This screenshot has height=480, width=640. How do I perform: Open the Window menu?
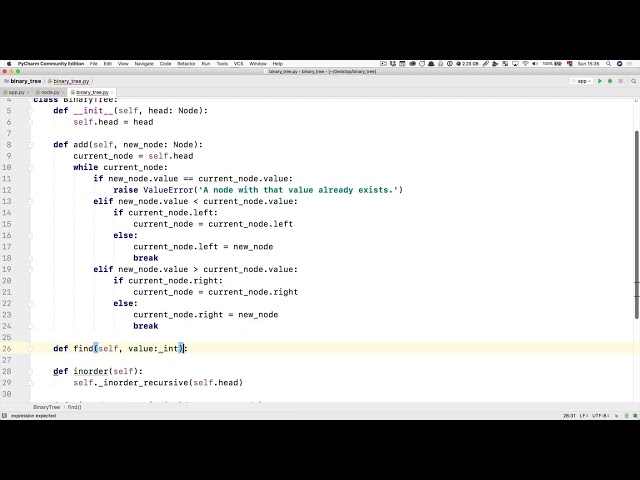[258, 64]
